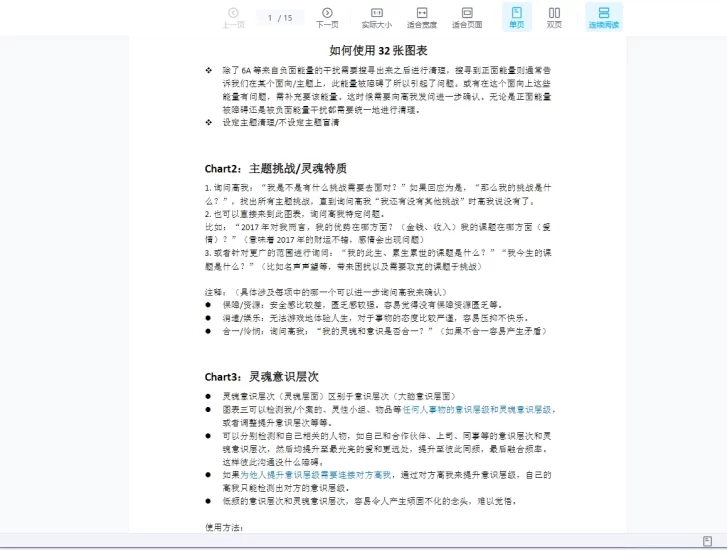Screen dimensions: 727x550
Task: Go to previous page (上一页)
Action: (233, 17)
